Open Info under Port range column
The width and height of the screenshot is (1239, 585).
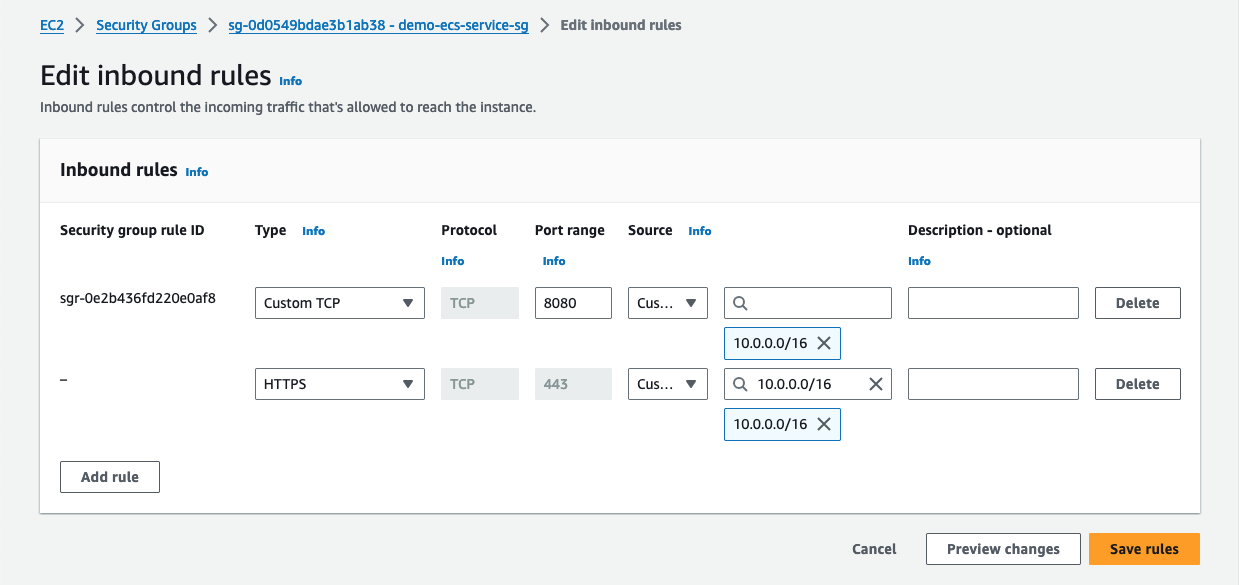coord(554,261)
